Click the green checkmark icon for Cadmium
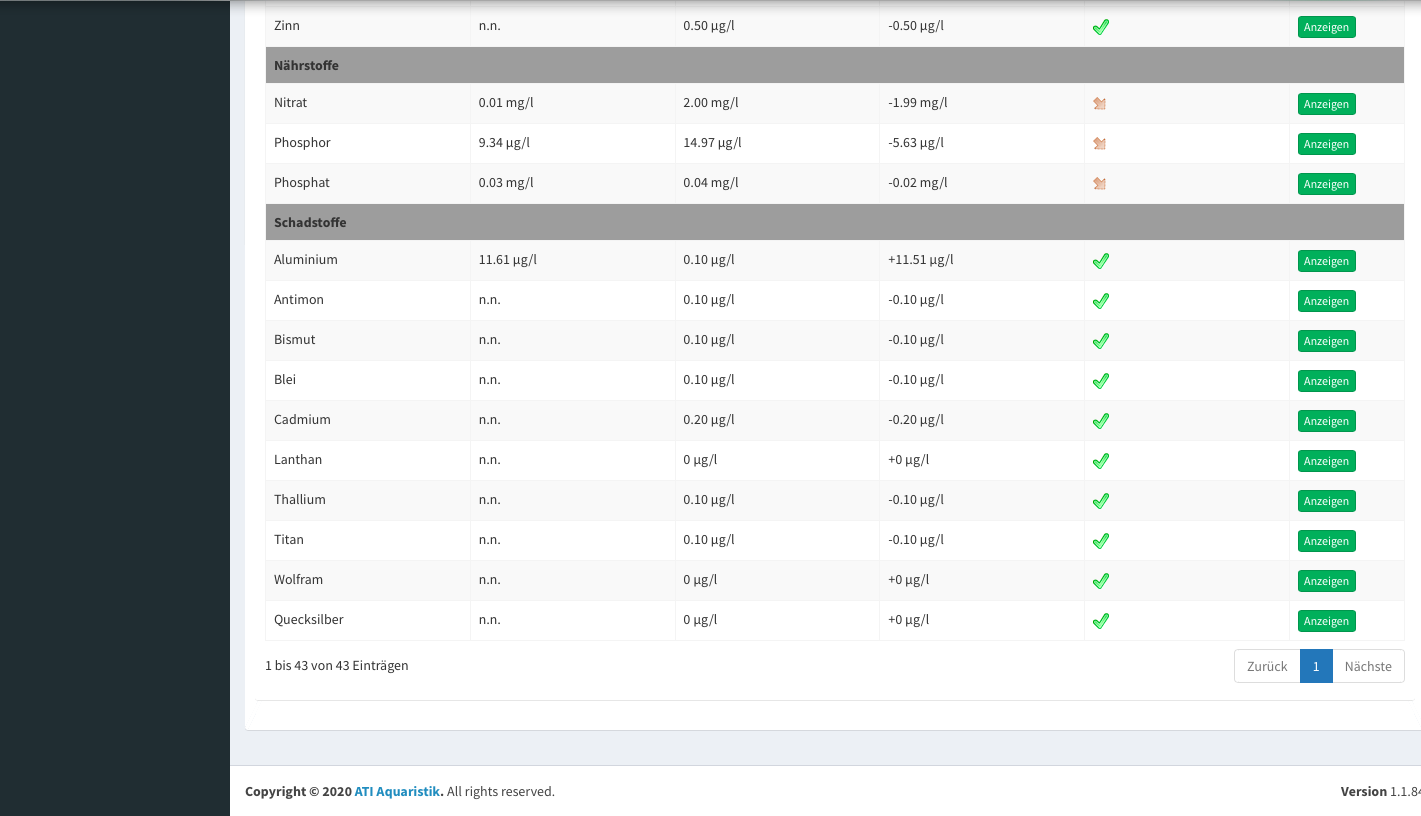 pyautogui.click(x=1100, y=421)
